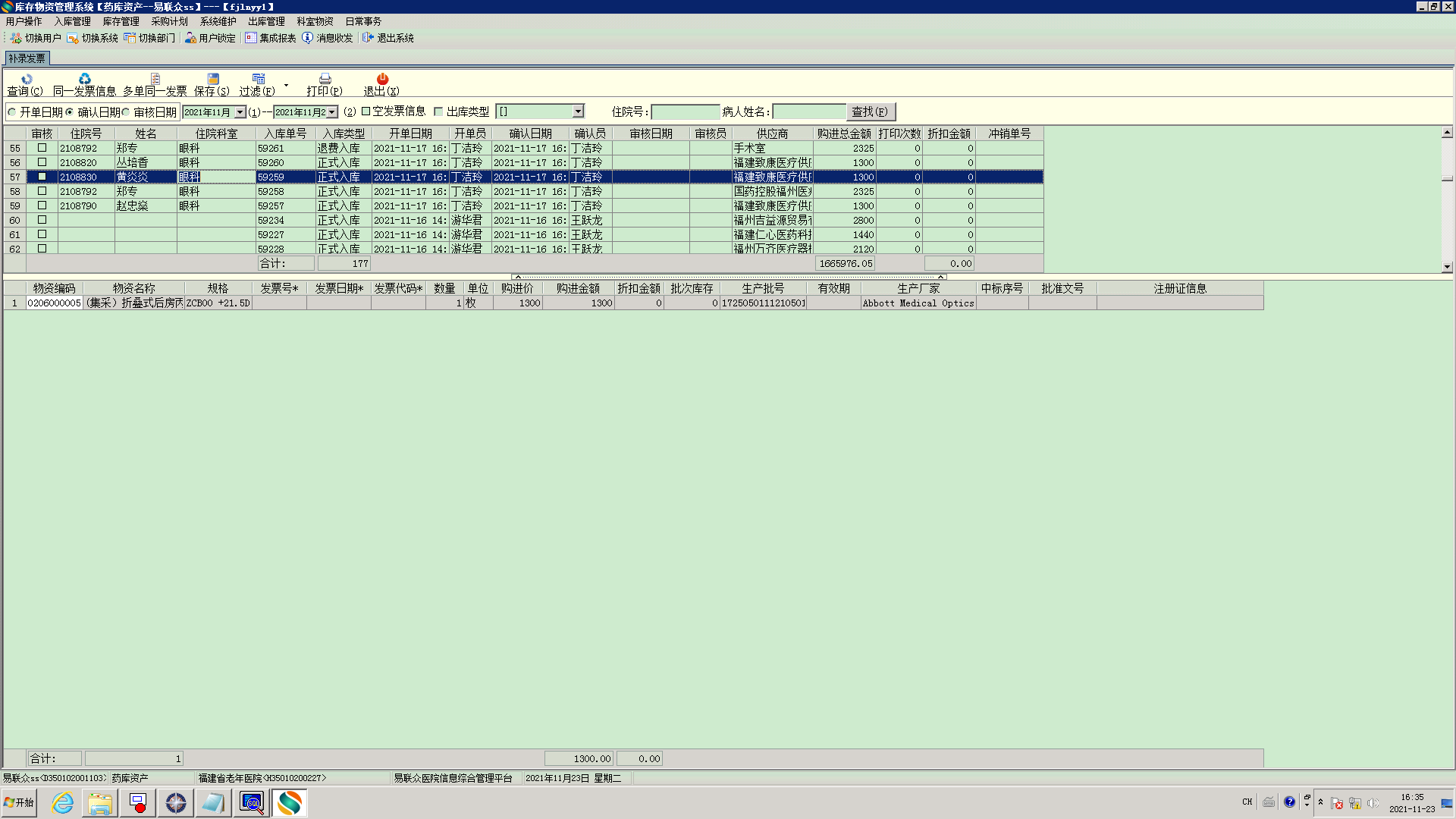This screenshot has width=1456, height=819.
Task: Check 审核 box for row 56
Action: pos(42,162)
